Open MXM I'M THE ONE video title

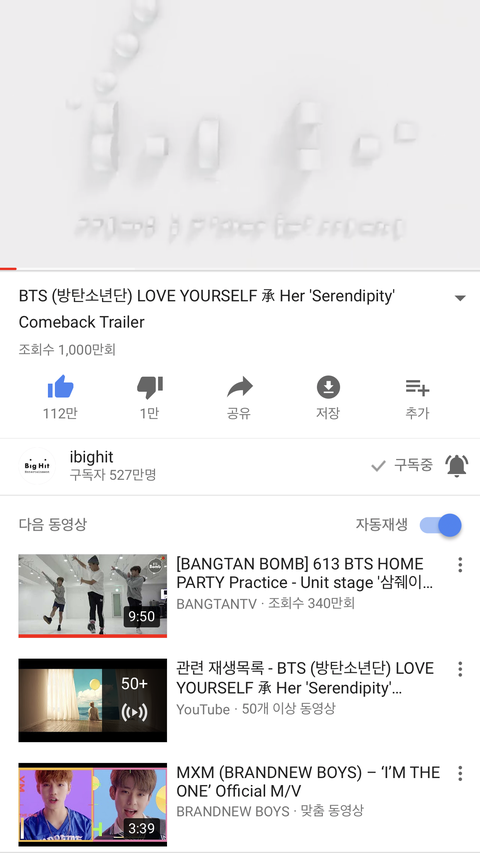pos(308,782)
